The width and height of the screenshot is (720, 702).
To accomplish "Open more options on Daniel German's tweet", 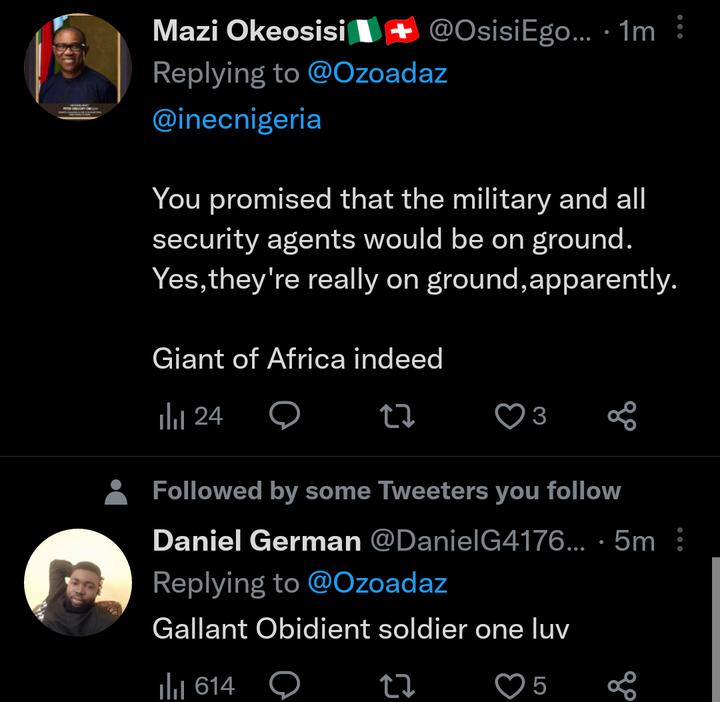I will pyautogui.click(x=680, y=539).
